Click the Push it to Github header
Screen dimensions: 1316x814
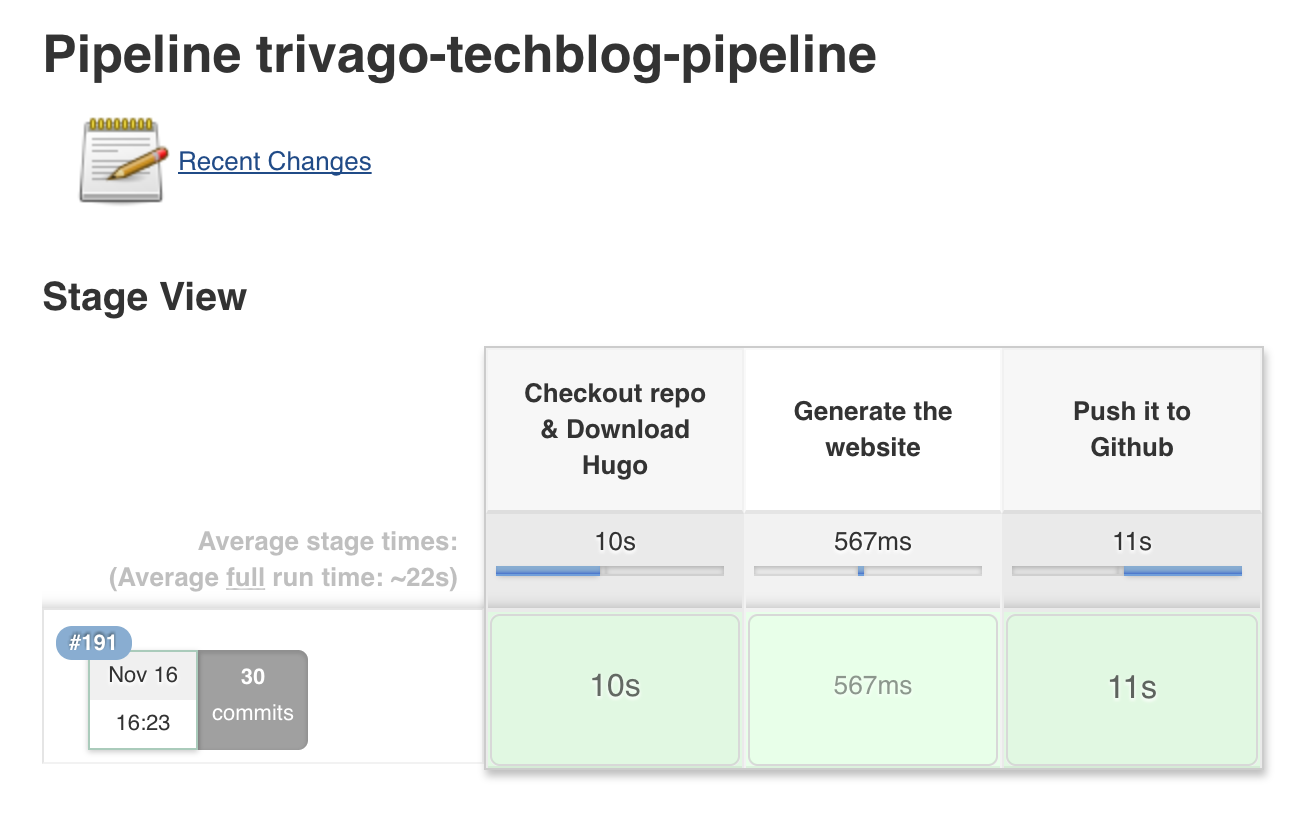click(x=1131, y=428)
